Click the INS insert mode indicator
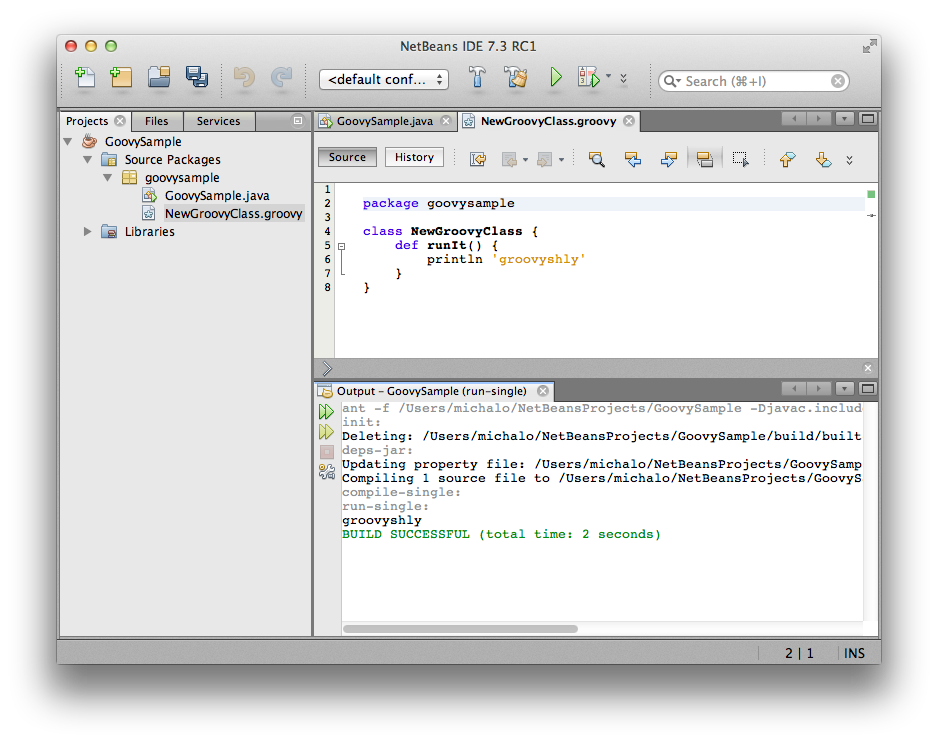Screen dimensions: 938x743 point(854,653)
